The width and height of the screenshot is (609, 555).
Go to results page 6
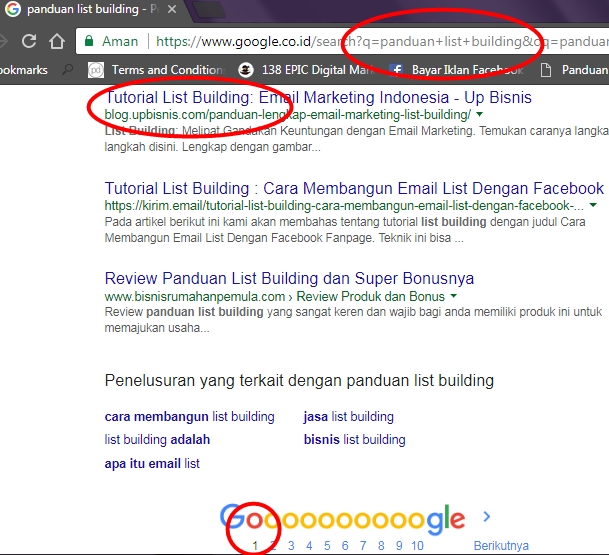[x=345, y=546]
